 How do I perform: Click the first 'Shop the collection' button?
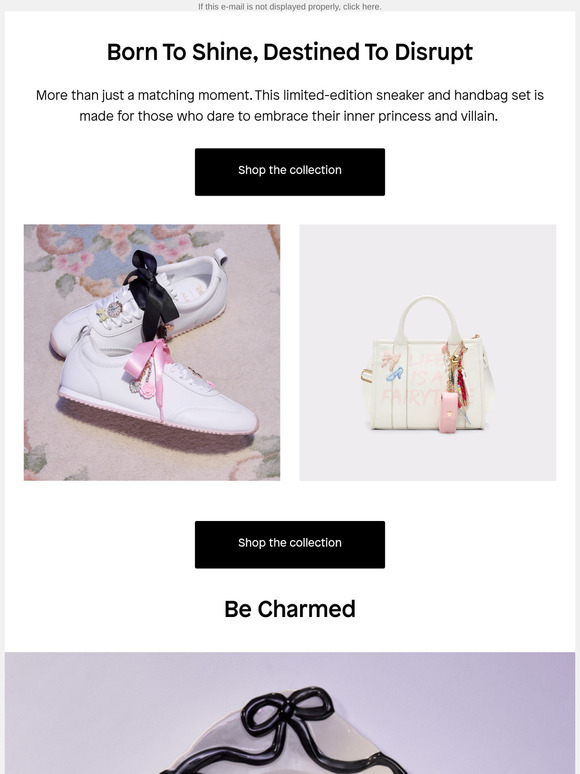tap(290, 172)
